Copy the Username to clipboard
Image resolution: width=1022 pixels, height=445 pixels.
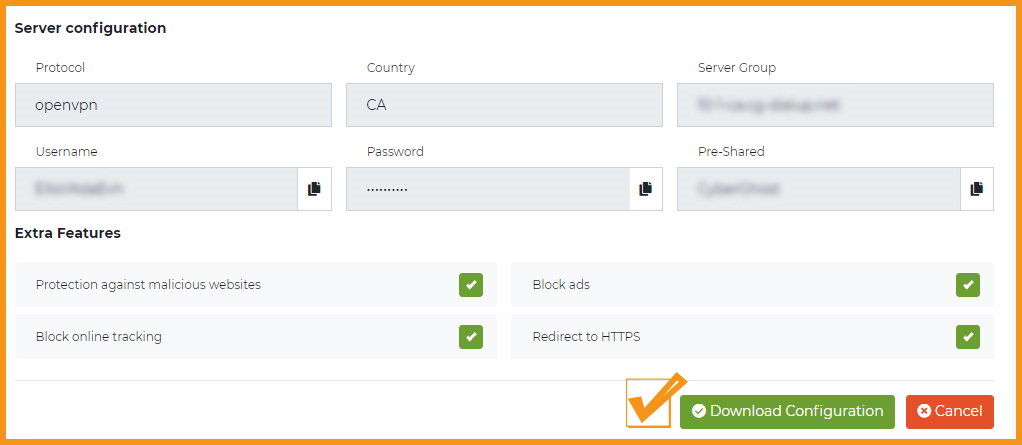tap(314, 189)
